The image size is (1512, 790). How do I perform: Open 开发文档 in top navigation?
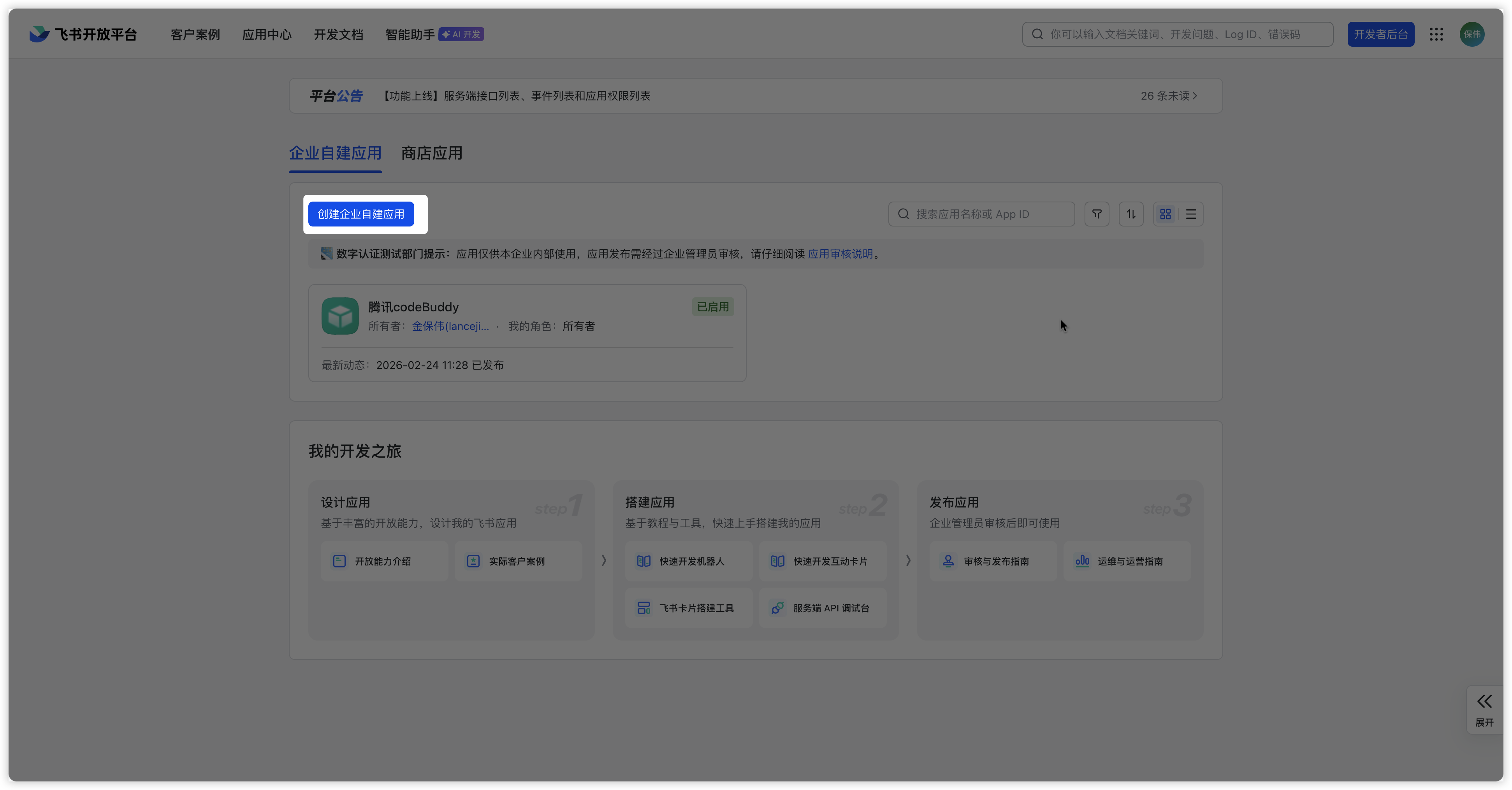pyautogui.click(x=338, y=35)
